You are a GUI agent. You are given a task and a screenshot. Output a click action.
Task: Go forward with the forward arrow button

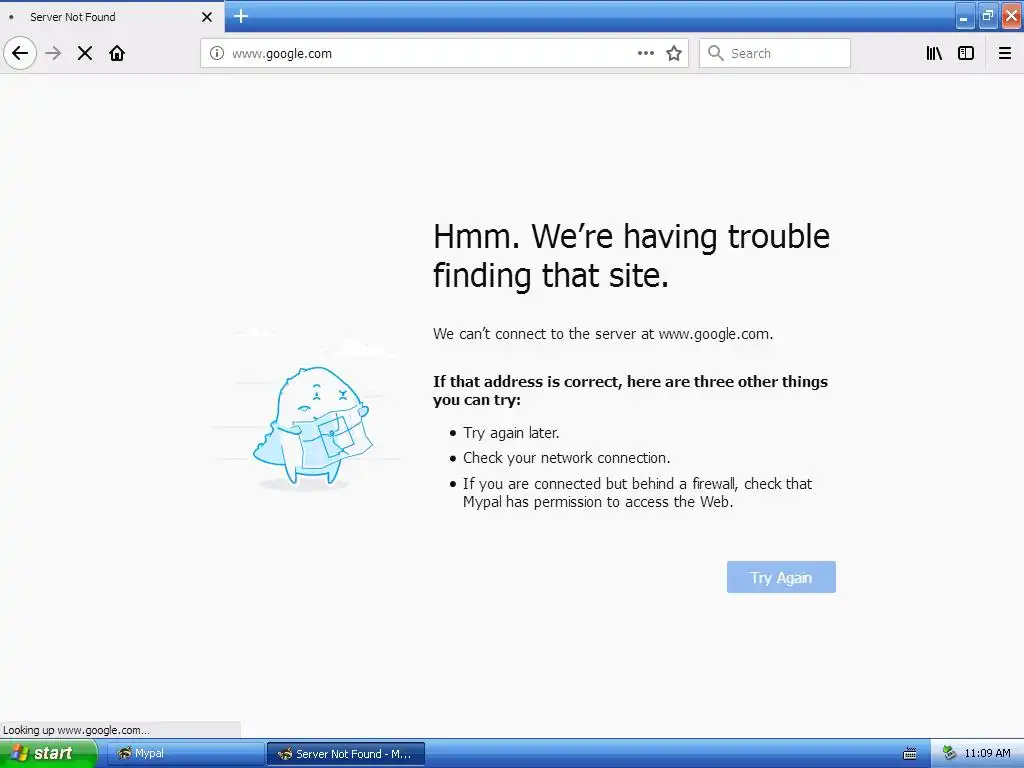[53, 53]
